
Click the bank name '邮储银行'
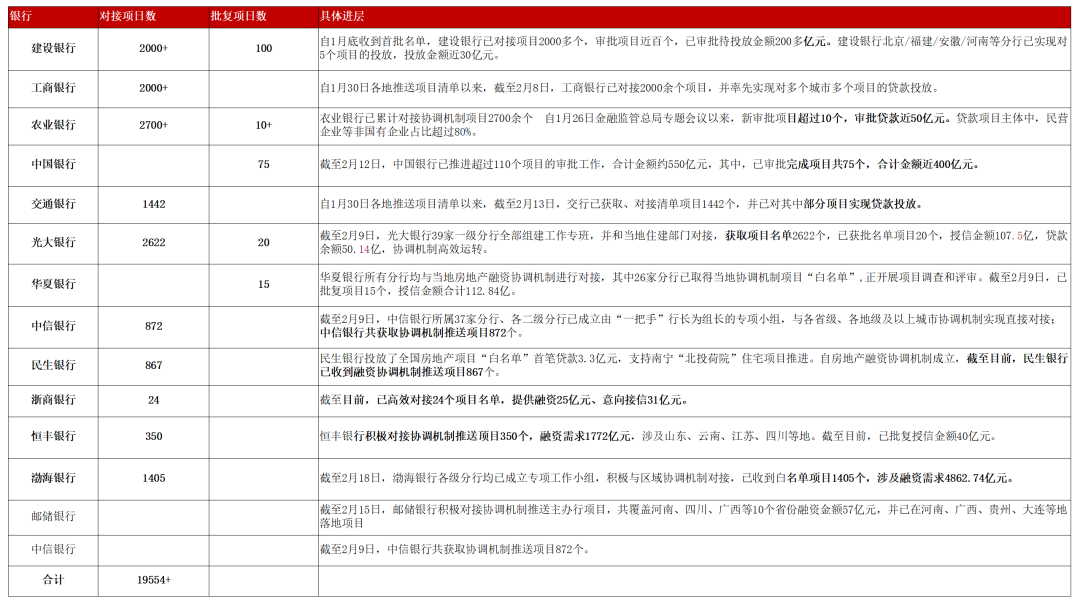[53, 516]
